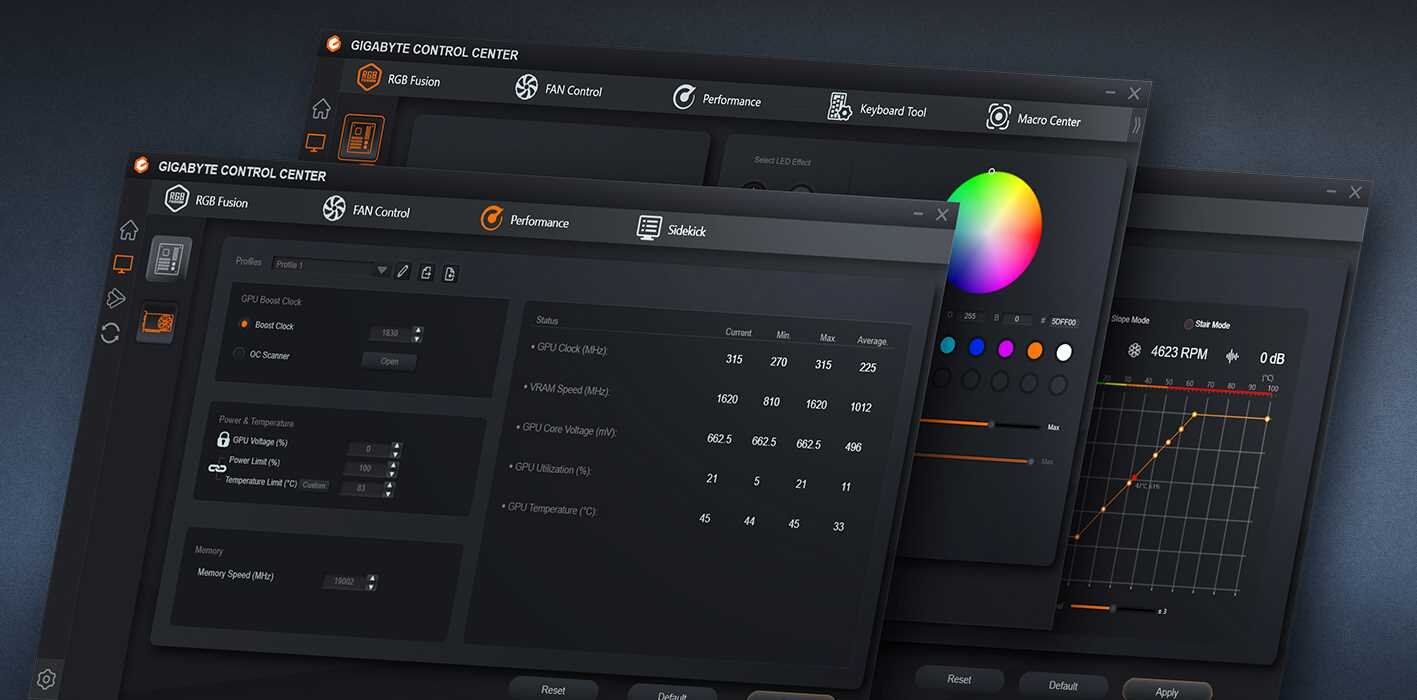Click the Memory Speed value field 19002
Viewport: 1417px width, 700px height.
click(x=345, y=581)
